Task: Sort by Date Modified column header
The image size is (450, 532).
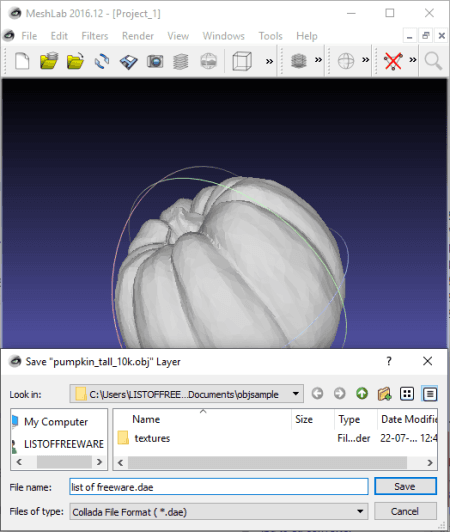Action: [x=408, y=419]
